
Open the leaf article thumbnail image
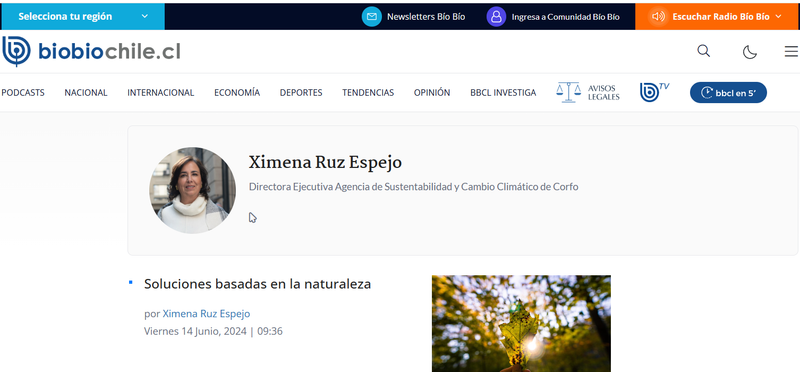(521, 324)
